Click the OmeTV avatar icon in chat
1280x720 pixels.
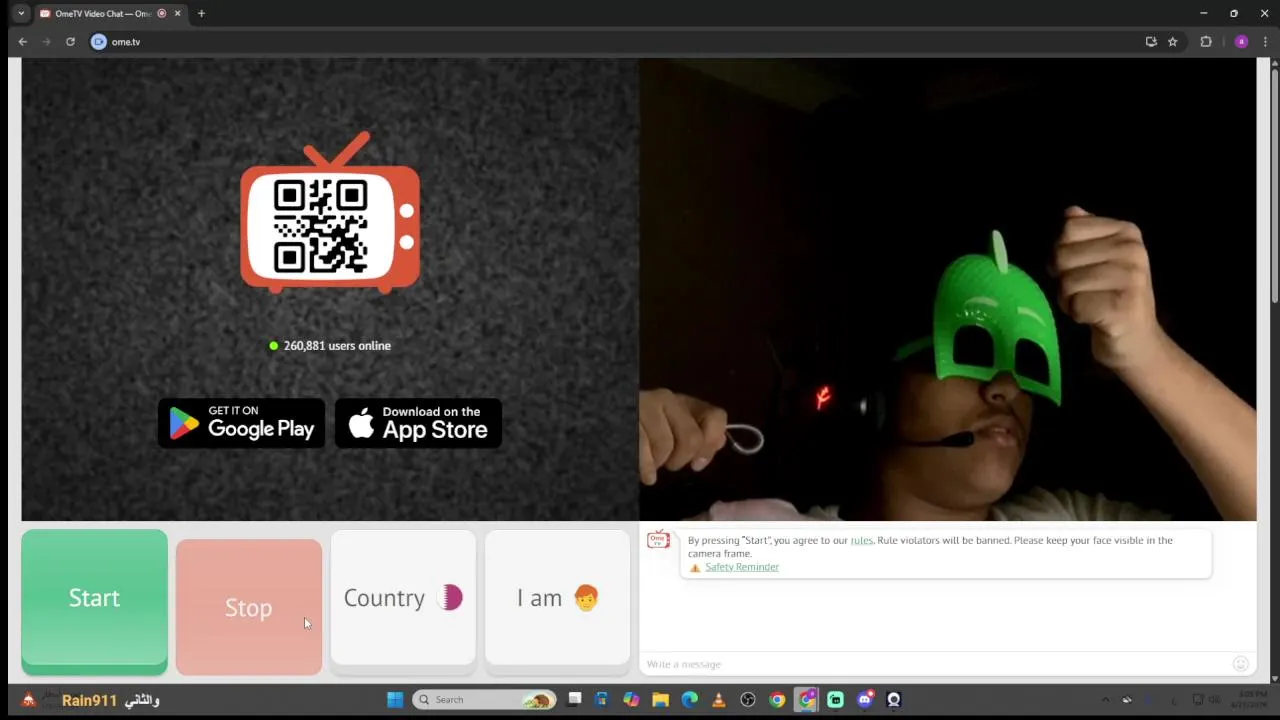pyautogui.click(x=658, y=540)
